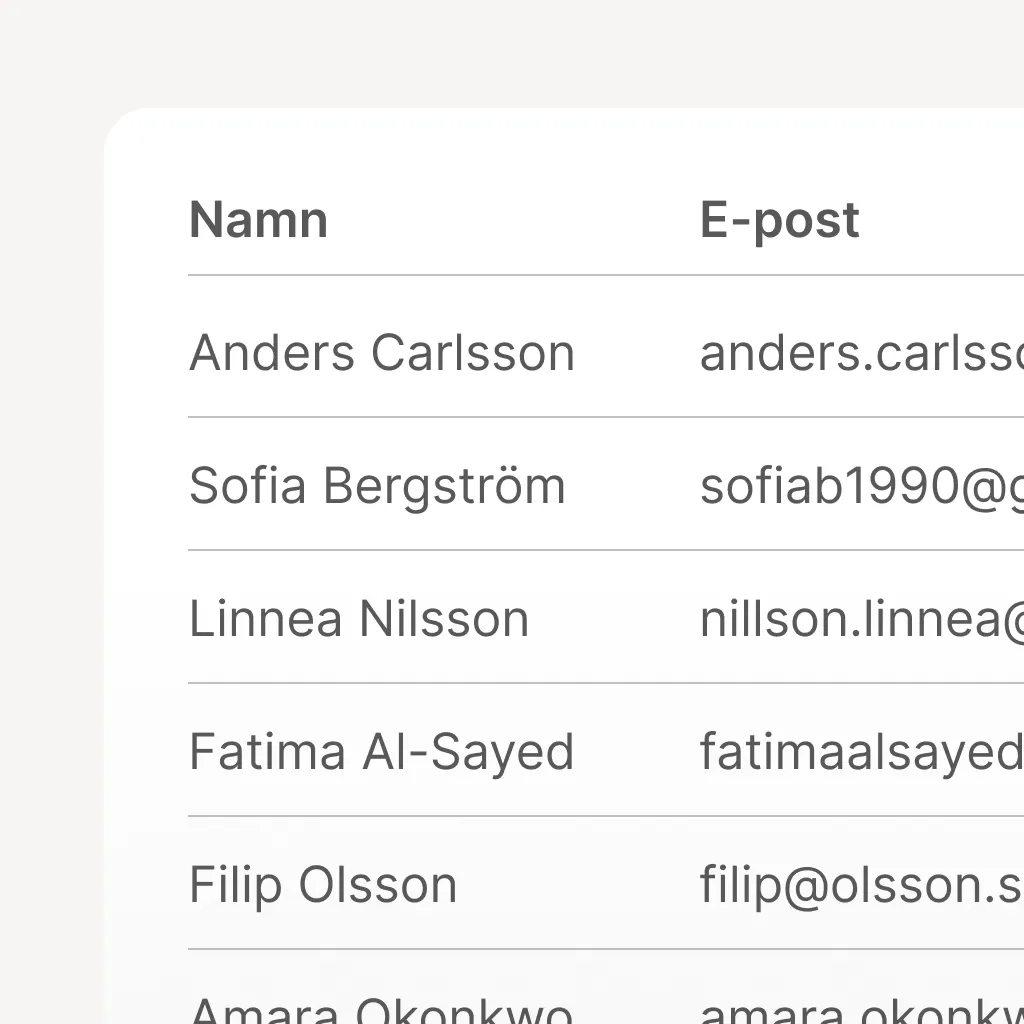Open the filip@olsson email address
The height and width of the screenshot is (1024, 1024).
pos(860,885)
